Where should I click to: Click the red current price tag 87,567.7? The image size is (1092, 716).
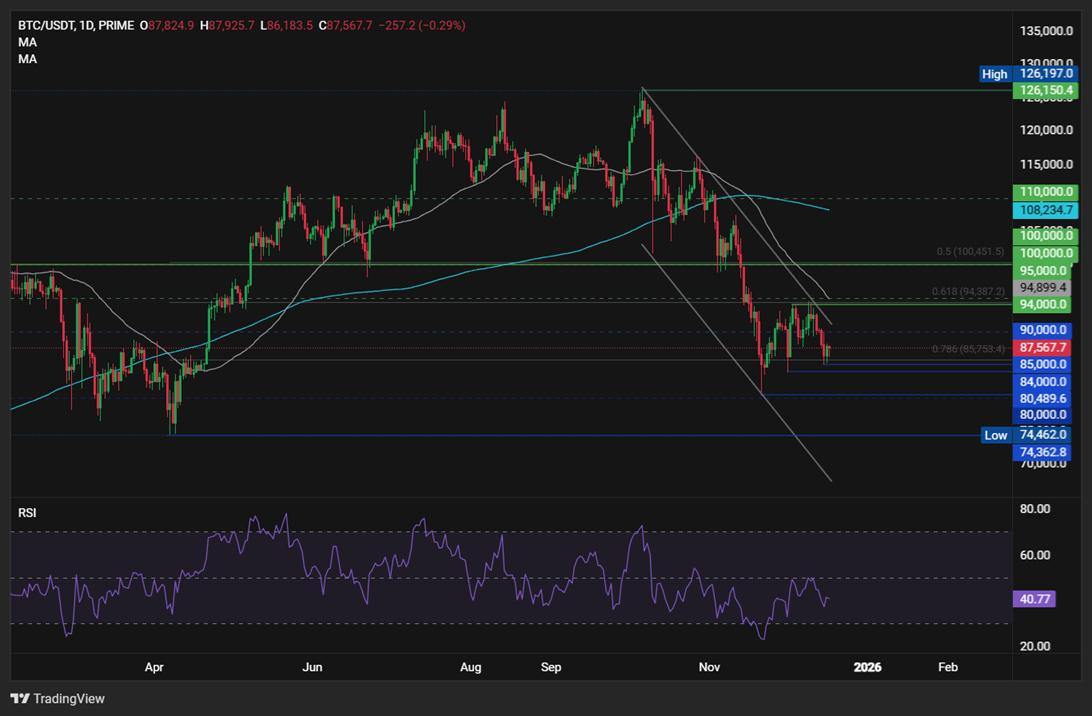pos(1043,346)
